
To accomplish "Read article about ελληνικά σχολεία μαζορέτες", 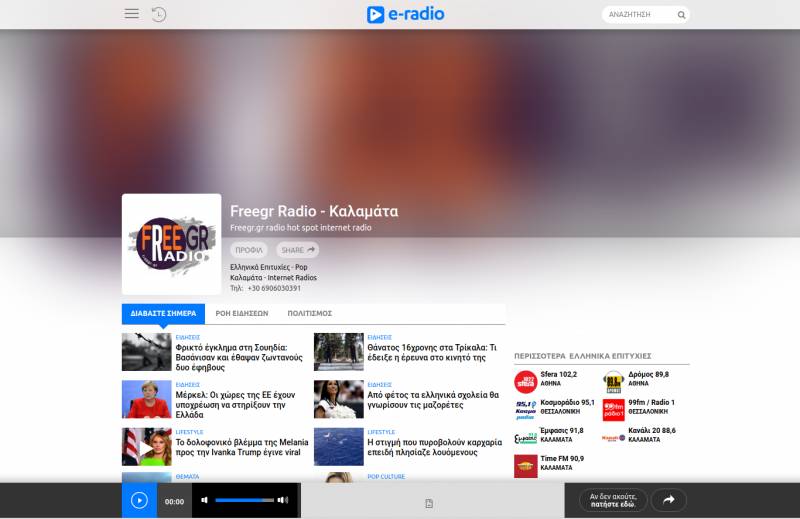I will [x=433, y=400].
